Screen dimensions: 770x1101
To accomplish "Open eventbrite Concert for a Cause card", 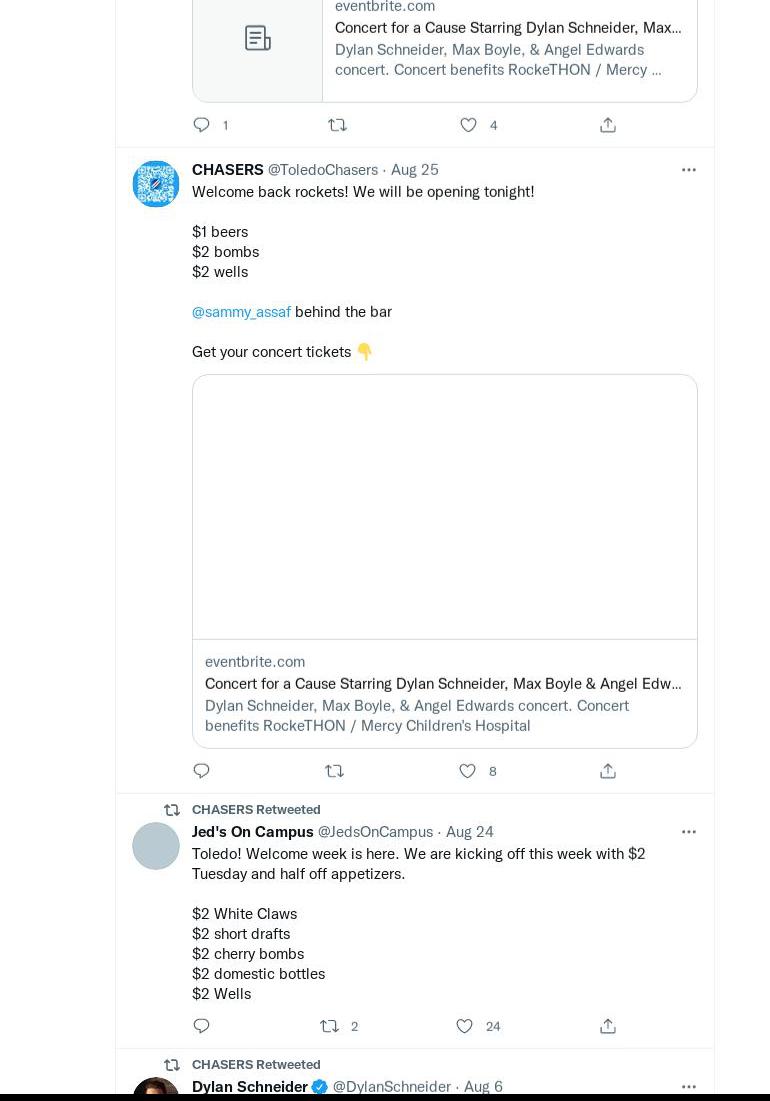I will tap(445, 561).
